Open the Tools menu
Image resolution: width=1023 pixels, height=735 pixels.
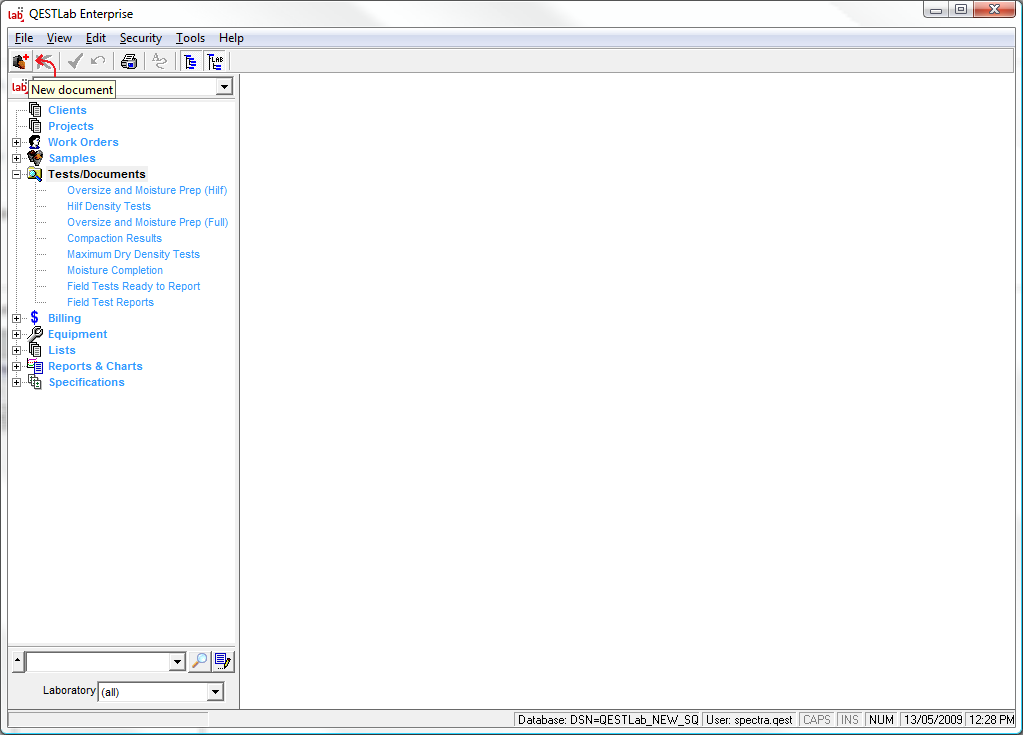[190, 38]
